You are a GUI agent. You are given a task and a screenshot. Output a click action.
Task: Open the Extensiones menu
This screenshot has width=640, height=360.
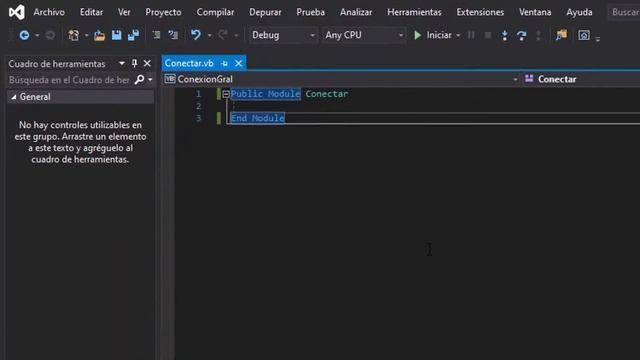480,12
